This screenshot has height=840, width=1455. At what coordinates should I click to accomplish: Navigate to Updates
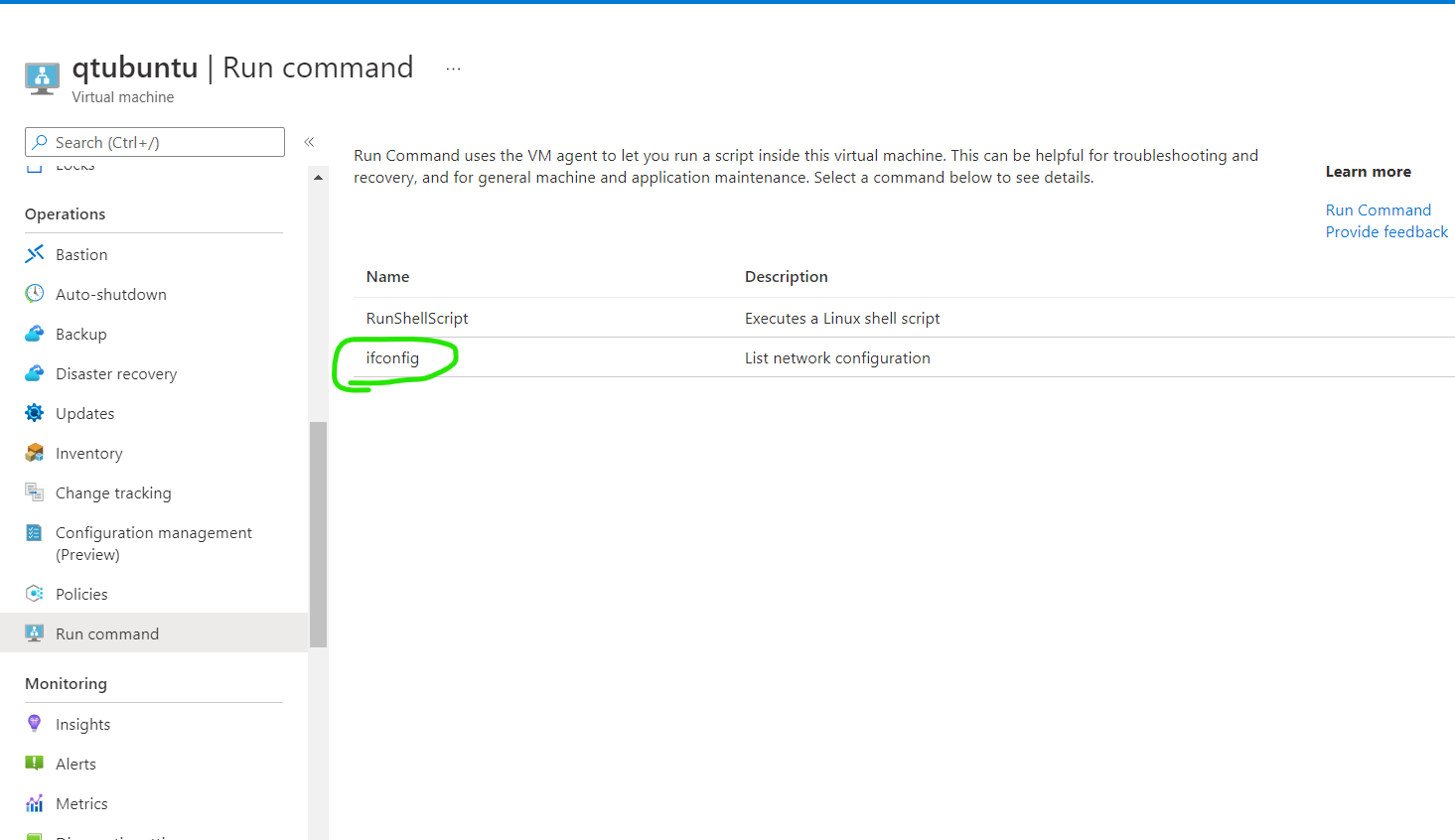coord(85,413)
